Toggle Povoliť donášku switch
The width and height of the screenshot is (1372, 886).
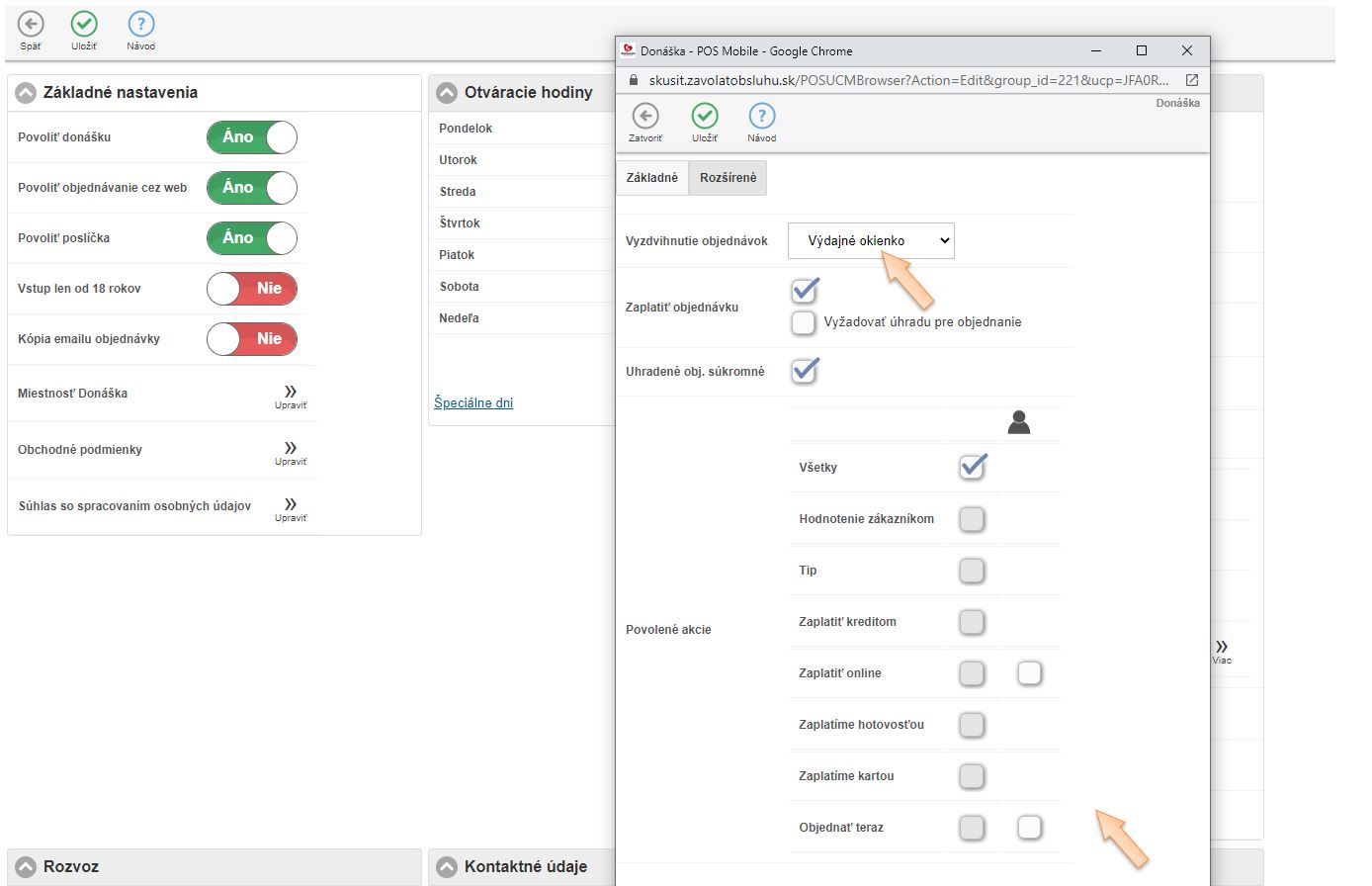coord(252,137)
